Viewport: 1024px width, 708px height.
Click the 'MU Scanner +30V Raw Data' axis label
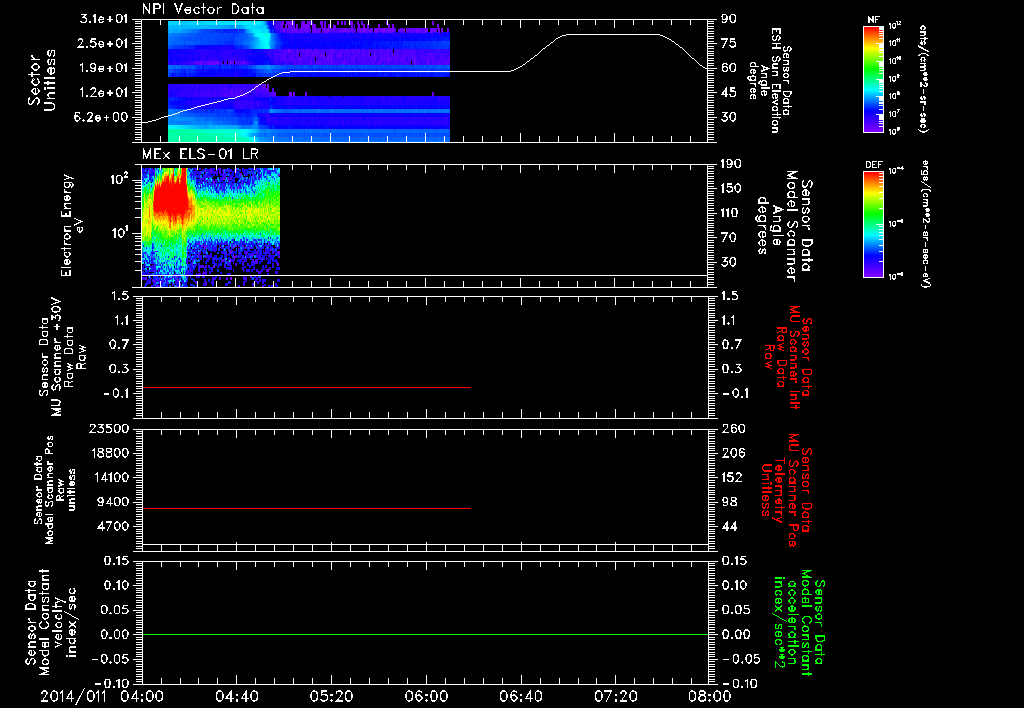tap(61, 357)
